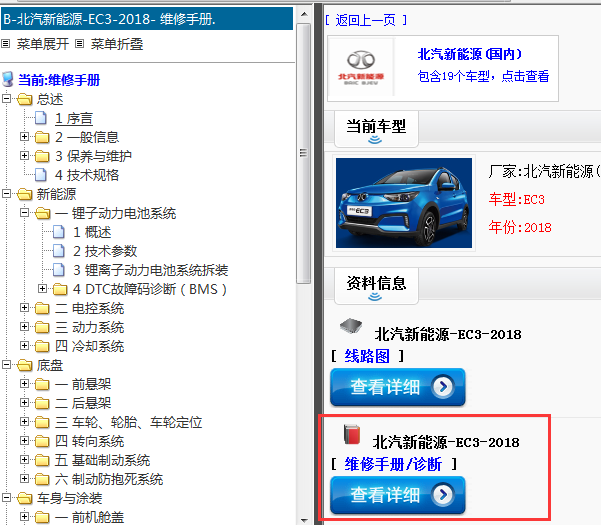Click the blue EC3 car thumbnail
Viewport: 601px width, 525px height.
click(x=404, y=203)
